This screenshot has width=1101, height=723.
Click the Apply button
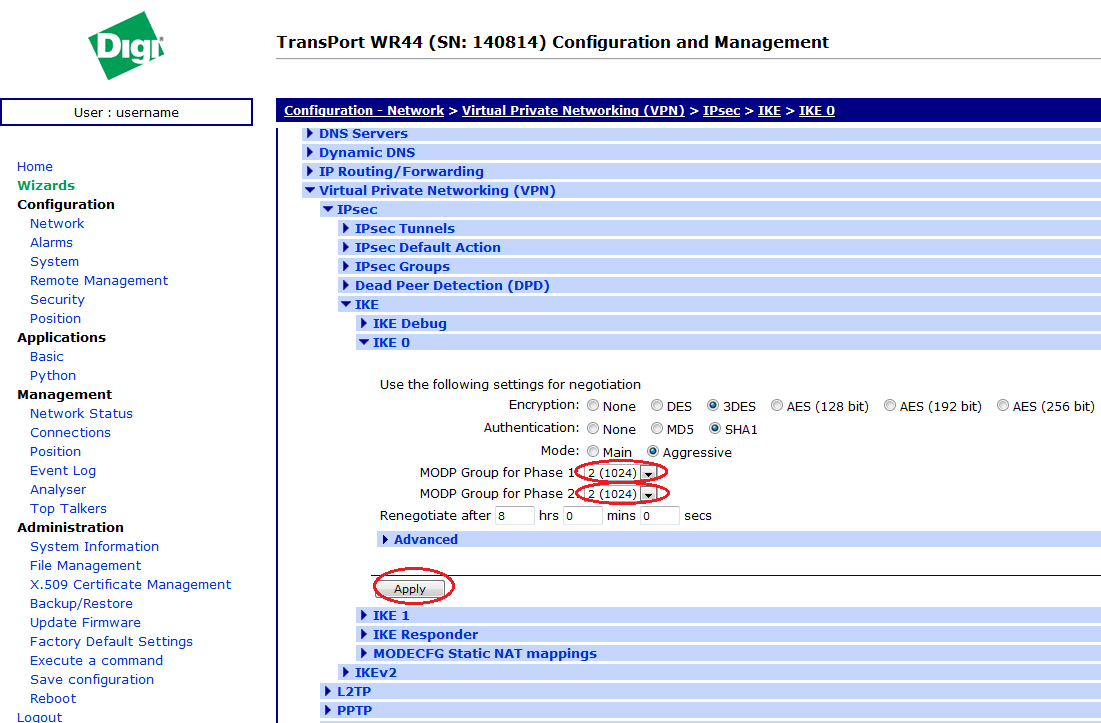[410, 589]
